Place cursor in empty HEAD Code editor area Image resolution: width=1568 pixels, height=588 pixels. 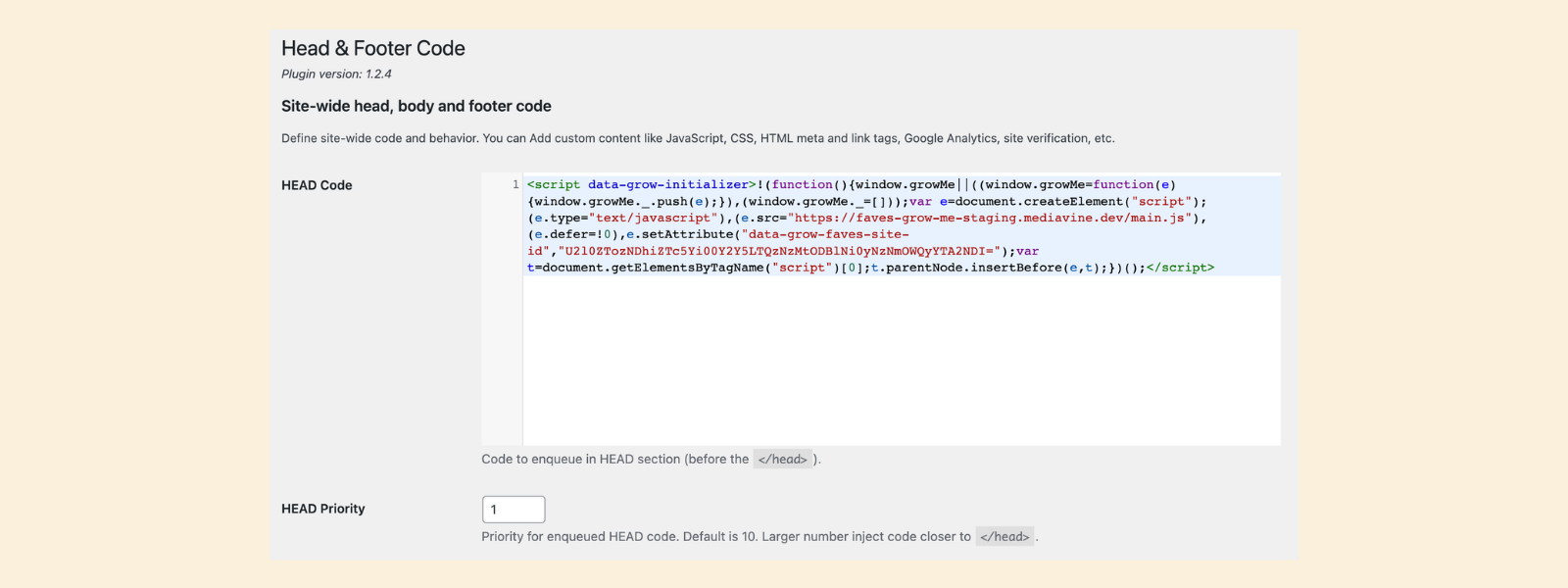[x=900, y=361]
